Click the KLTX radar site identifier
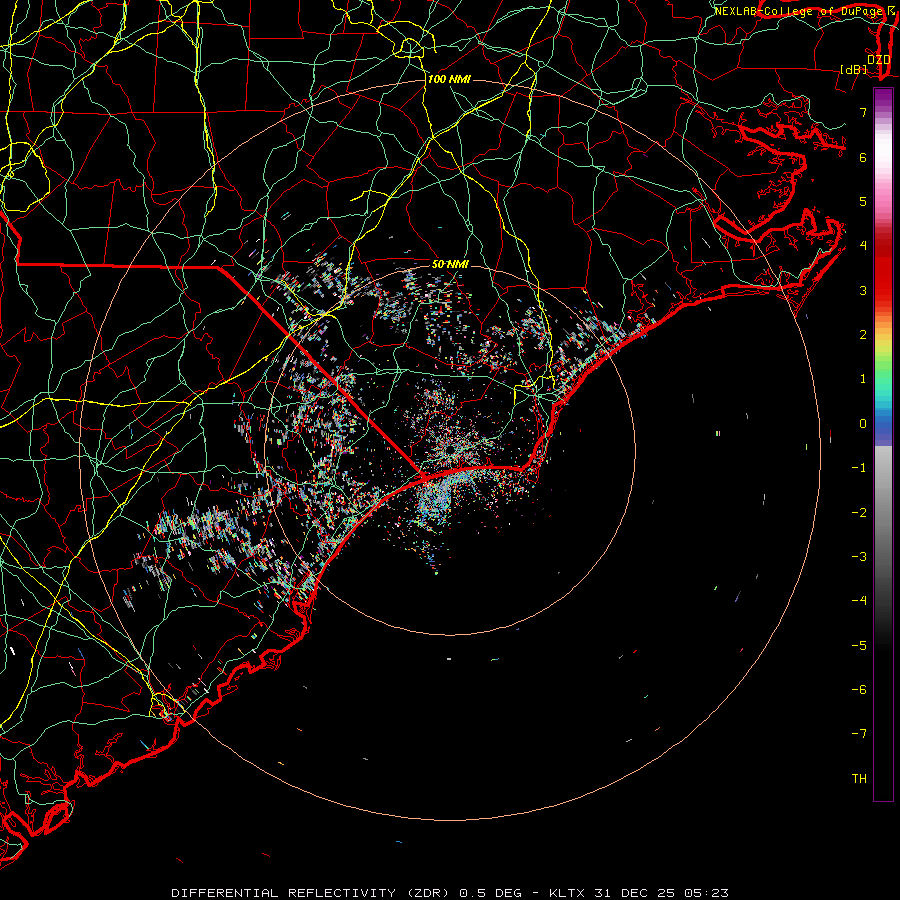900x900 pixels. (567, 893)
